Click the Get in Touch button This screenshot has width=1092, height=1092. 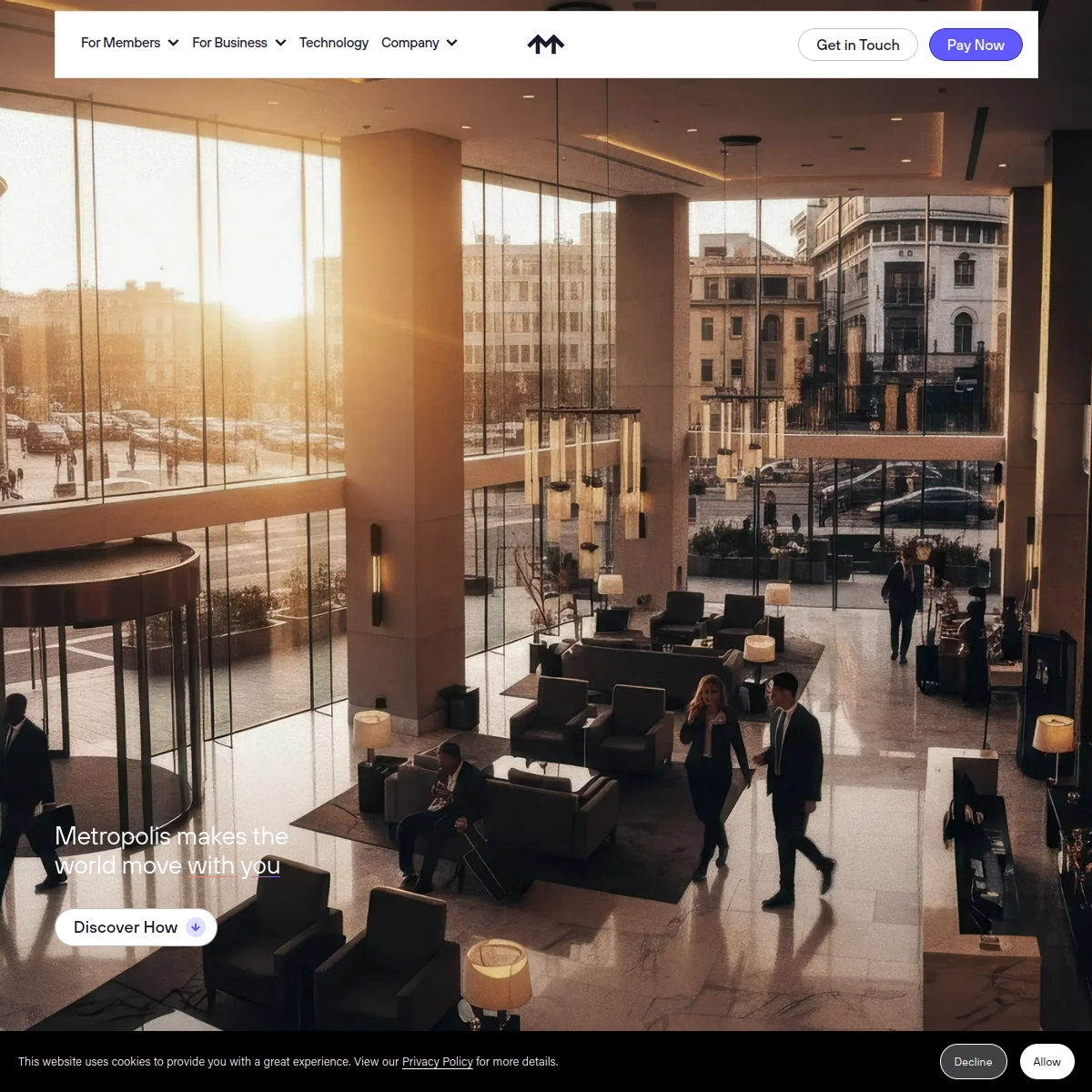[857, 45]
